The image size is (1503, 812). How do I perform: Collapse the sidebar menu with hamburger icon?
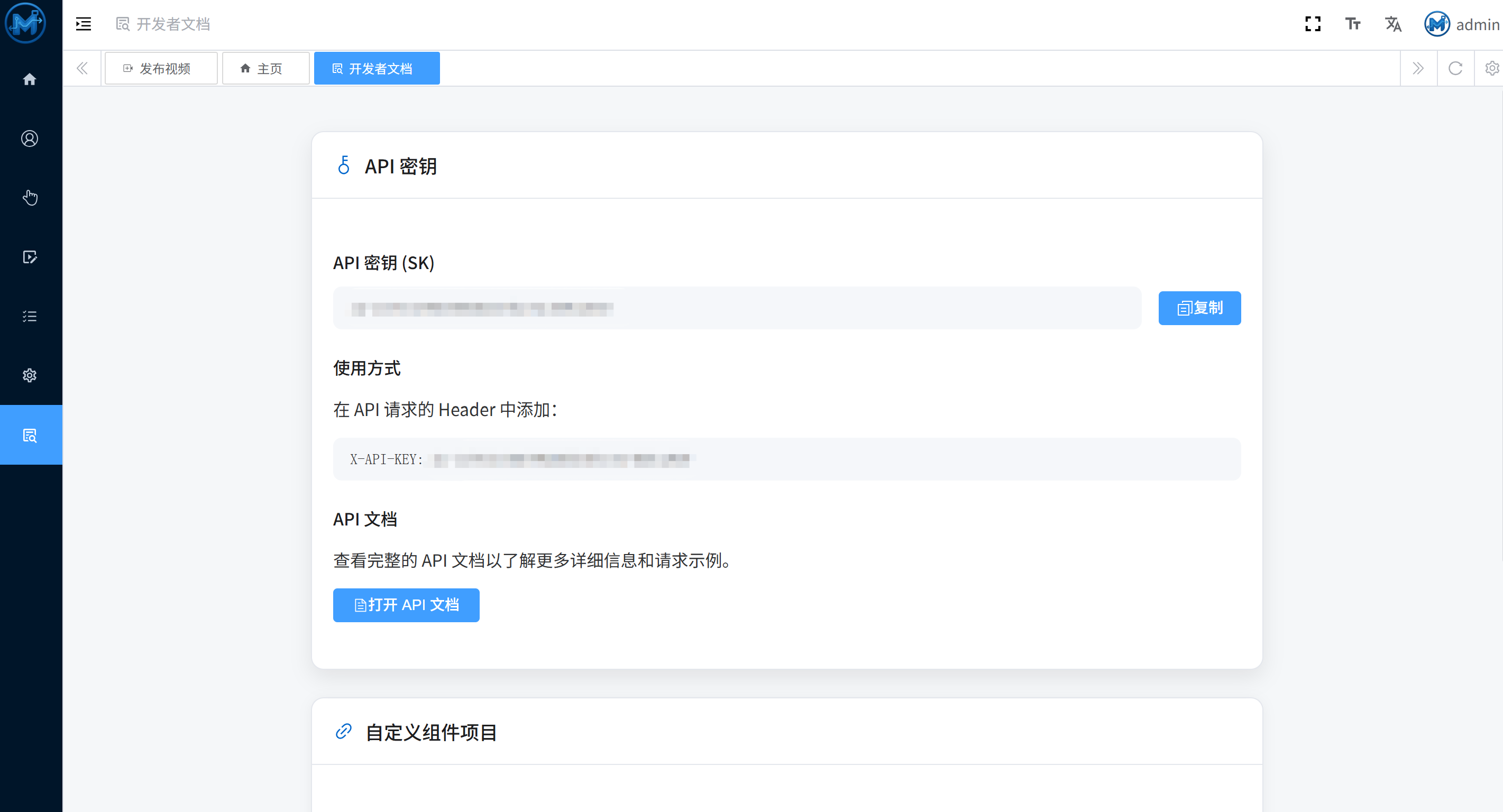[84, 24]
